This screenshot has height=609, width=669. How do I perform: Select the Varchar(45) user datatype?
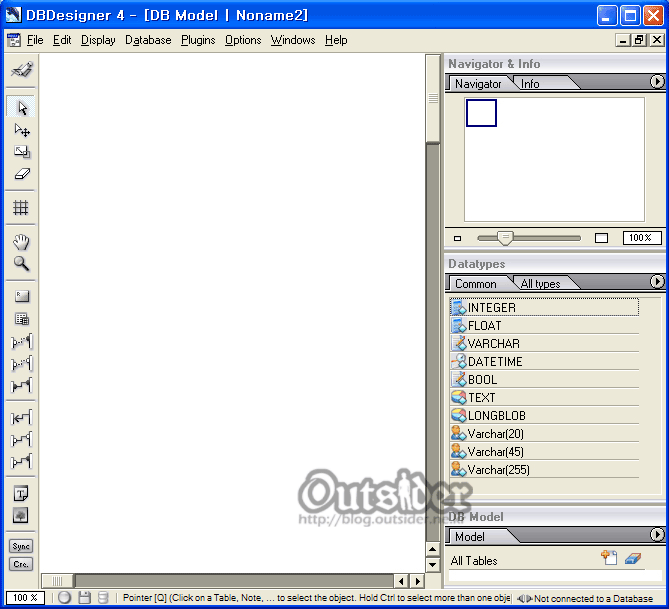tap(544, 452)
